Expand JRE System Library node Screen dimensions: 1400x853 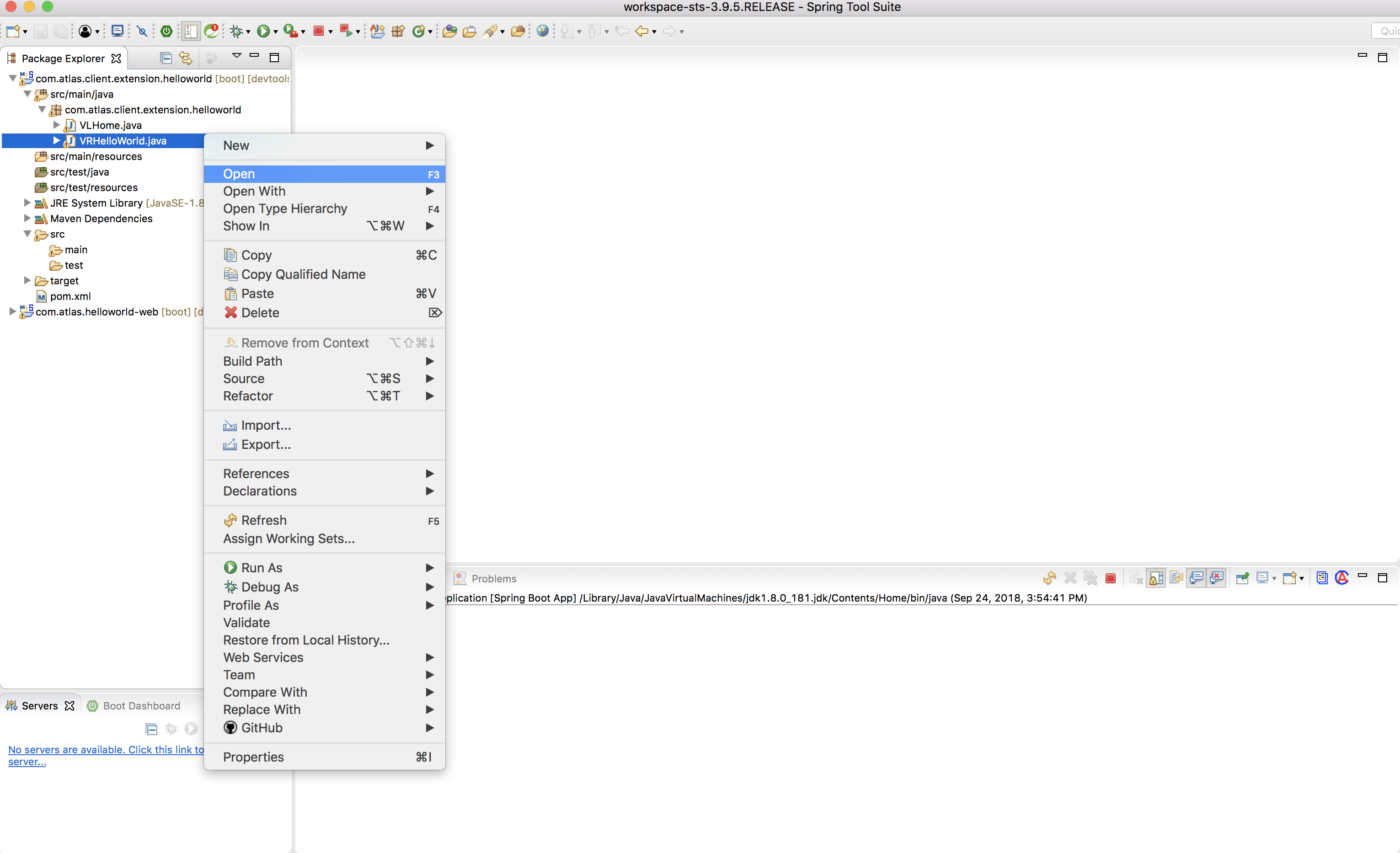click(27, 203)
